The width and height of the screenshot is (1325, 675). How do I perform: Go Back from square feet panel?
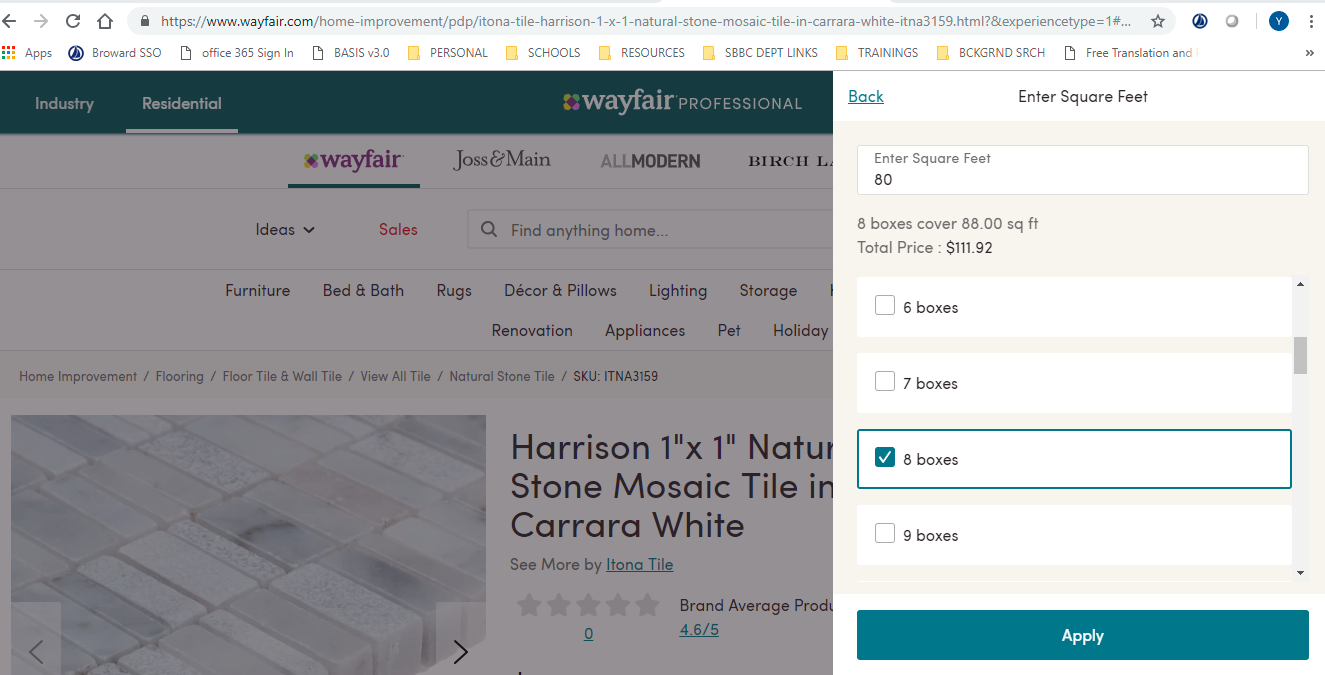[865, 96]
